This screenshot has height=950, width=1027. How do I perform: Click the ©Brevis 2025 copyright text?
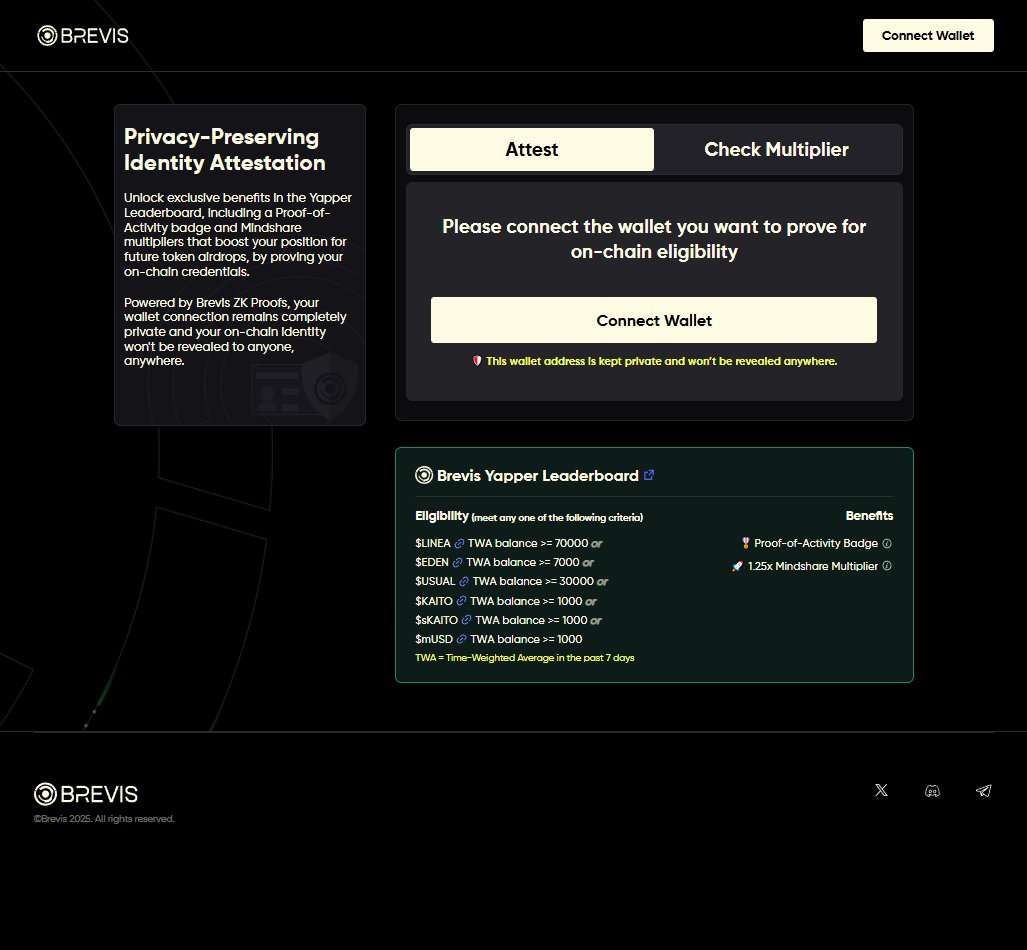point(104,818)
